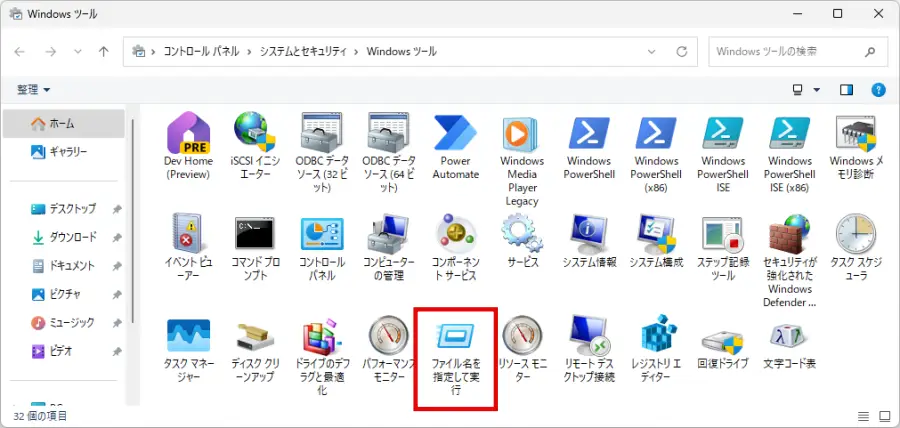The height and width of the screenshot is (428, 900).
Task: Select ホーム in navigation pane
Action: coord(63,123)
